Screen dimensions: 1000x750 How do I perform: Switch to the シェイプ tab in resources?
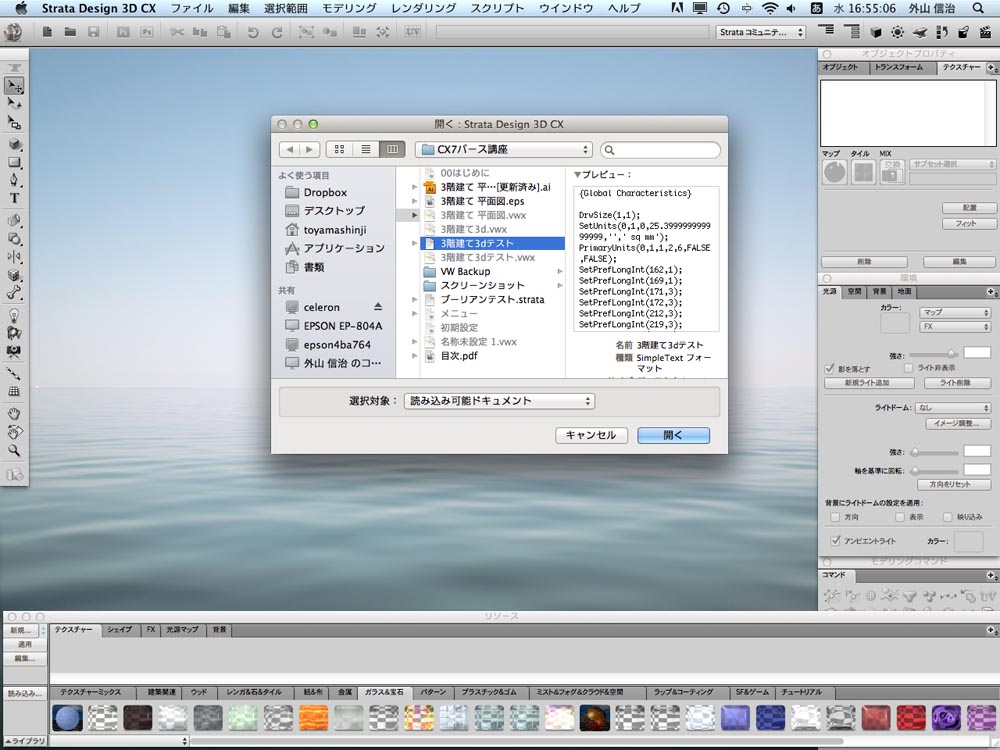coord(119,629)
